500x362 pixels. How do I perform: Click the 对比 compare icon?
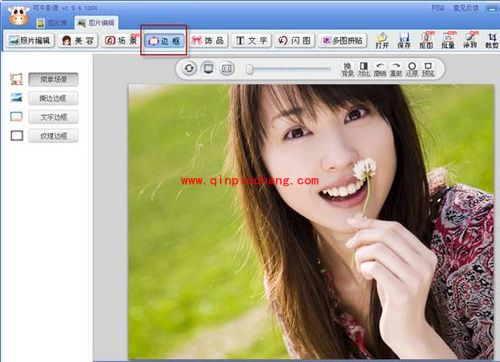364,69
